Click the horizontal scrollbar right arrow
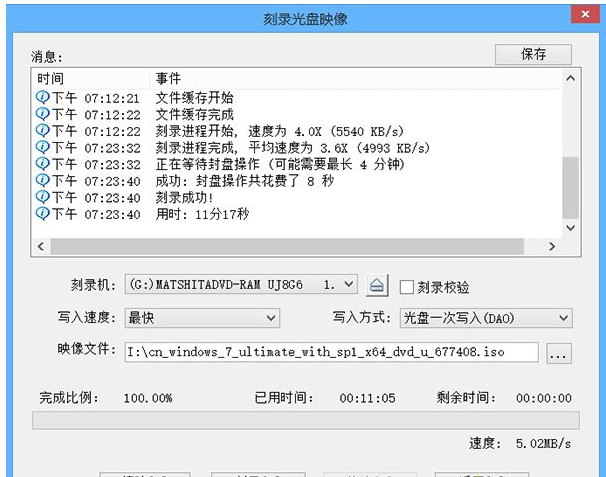The image size is (606, 477). click(x=550, y=245)
